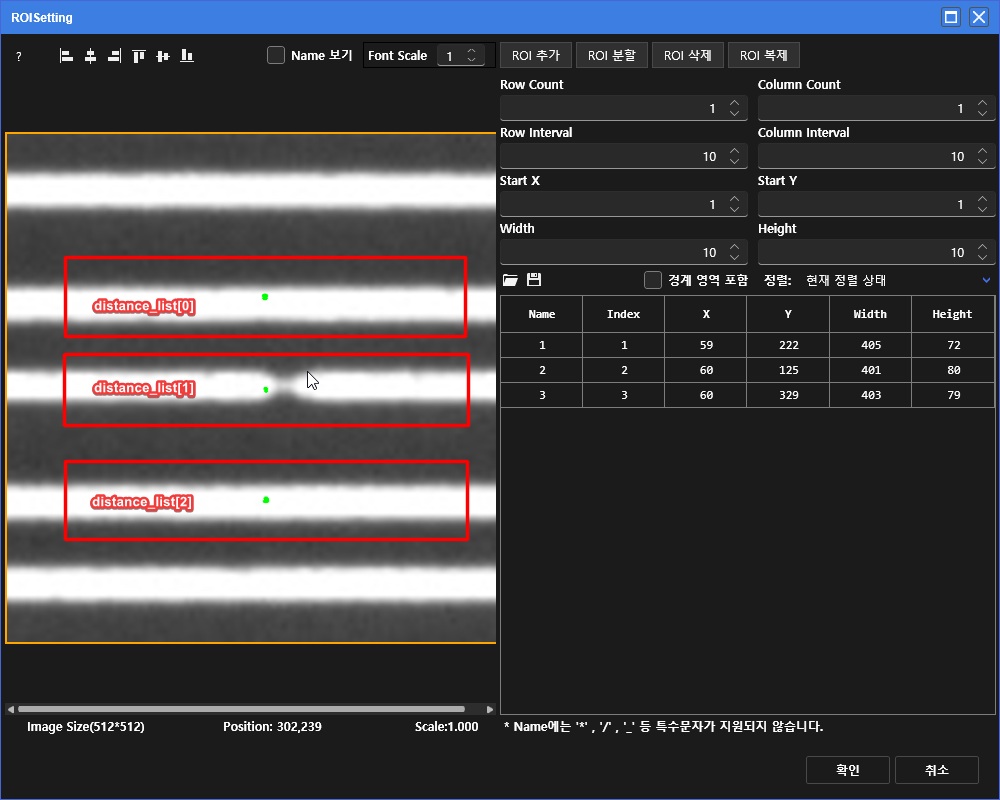Click the align vertical centers icon

pos(162,56)
